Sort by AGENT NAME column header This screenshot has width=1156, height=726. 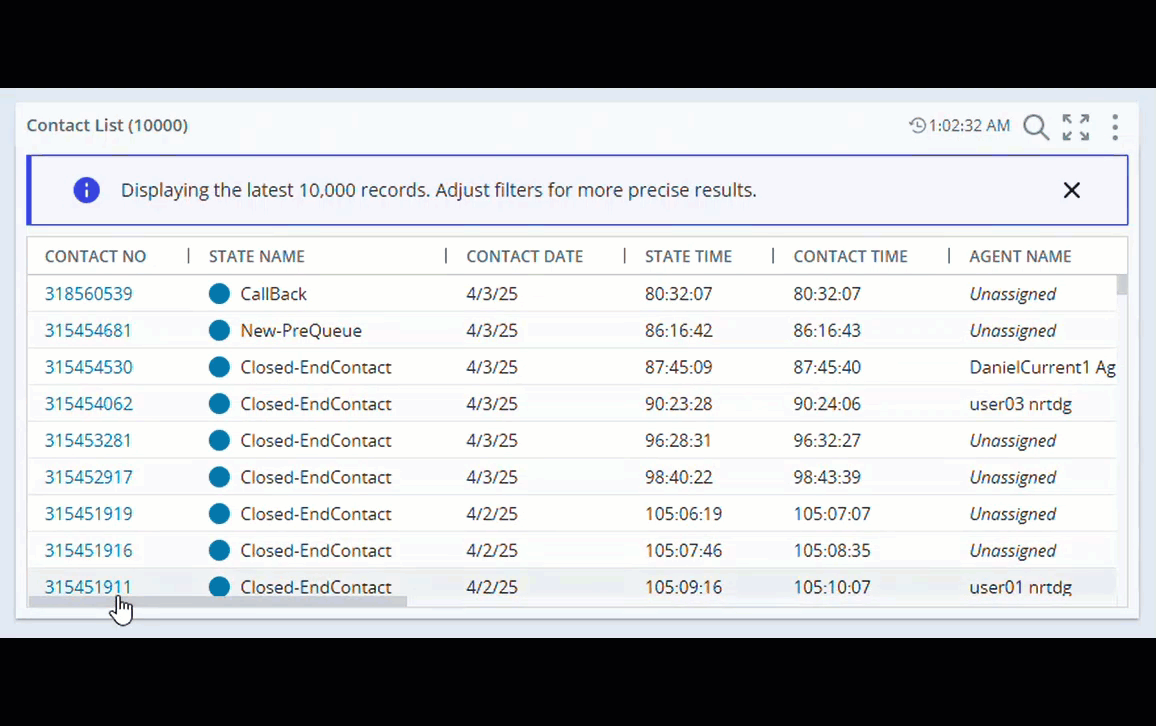[x=1020, y=257]
